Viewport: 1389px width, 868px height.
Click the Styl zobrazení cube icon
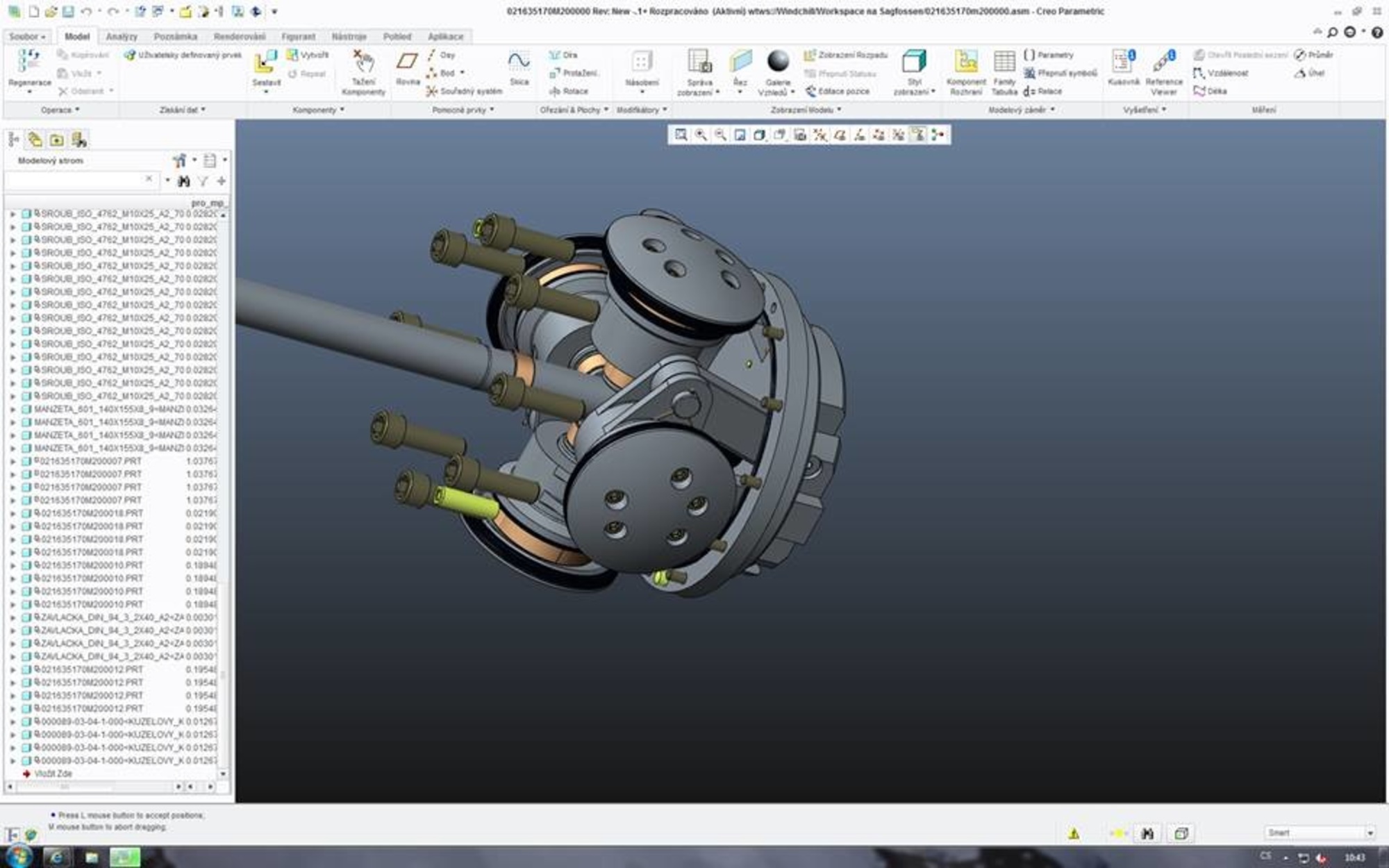[x=914, y=62]
